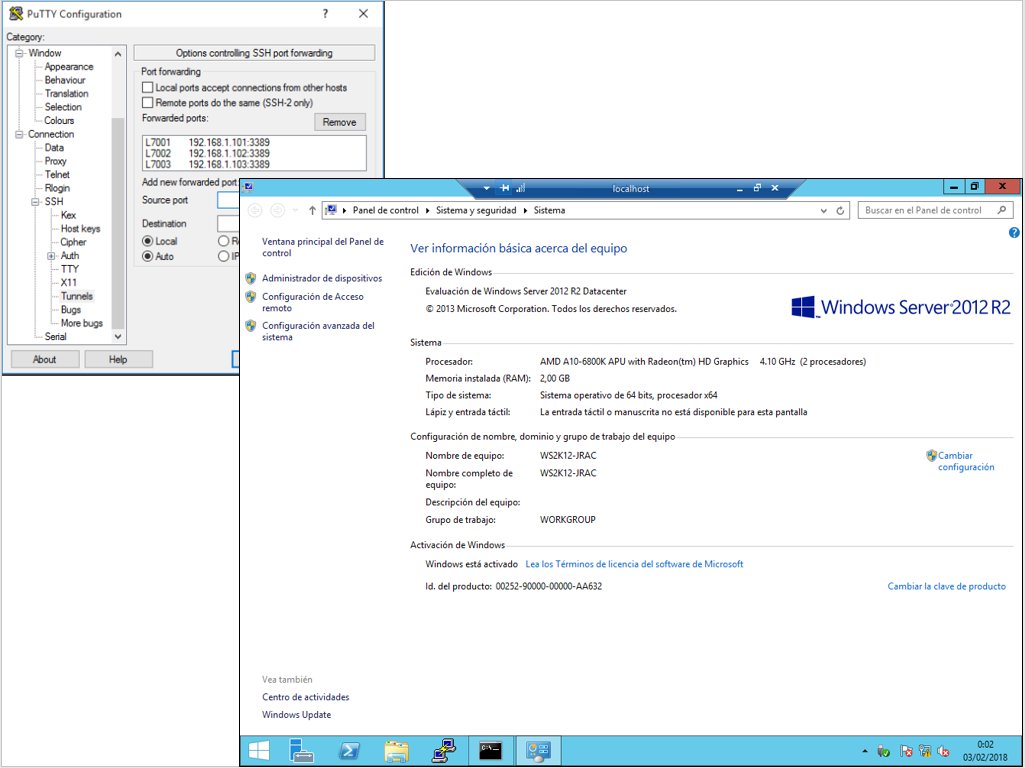Select forwarded port L7001 entry
1025x768 pixels.
click(254, 142)
